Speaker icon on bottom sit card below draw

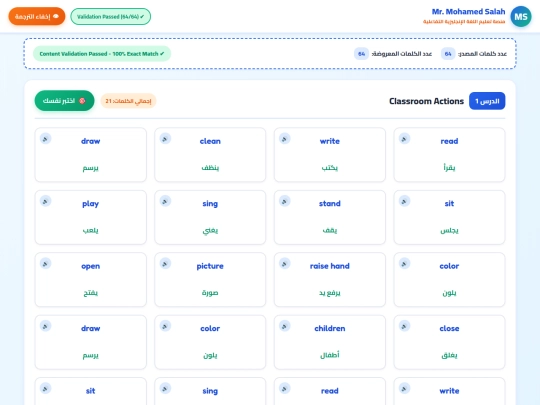45,388
